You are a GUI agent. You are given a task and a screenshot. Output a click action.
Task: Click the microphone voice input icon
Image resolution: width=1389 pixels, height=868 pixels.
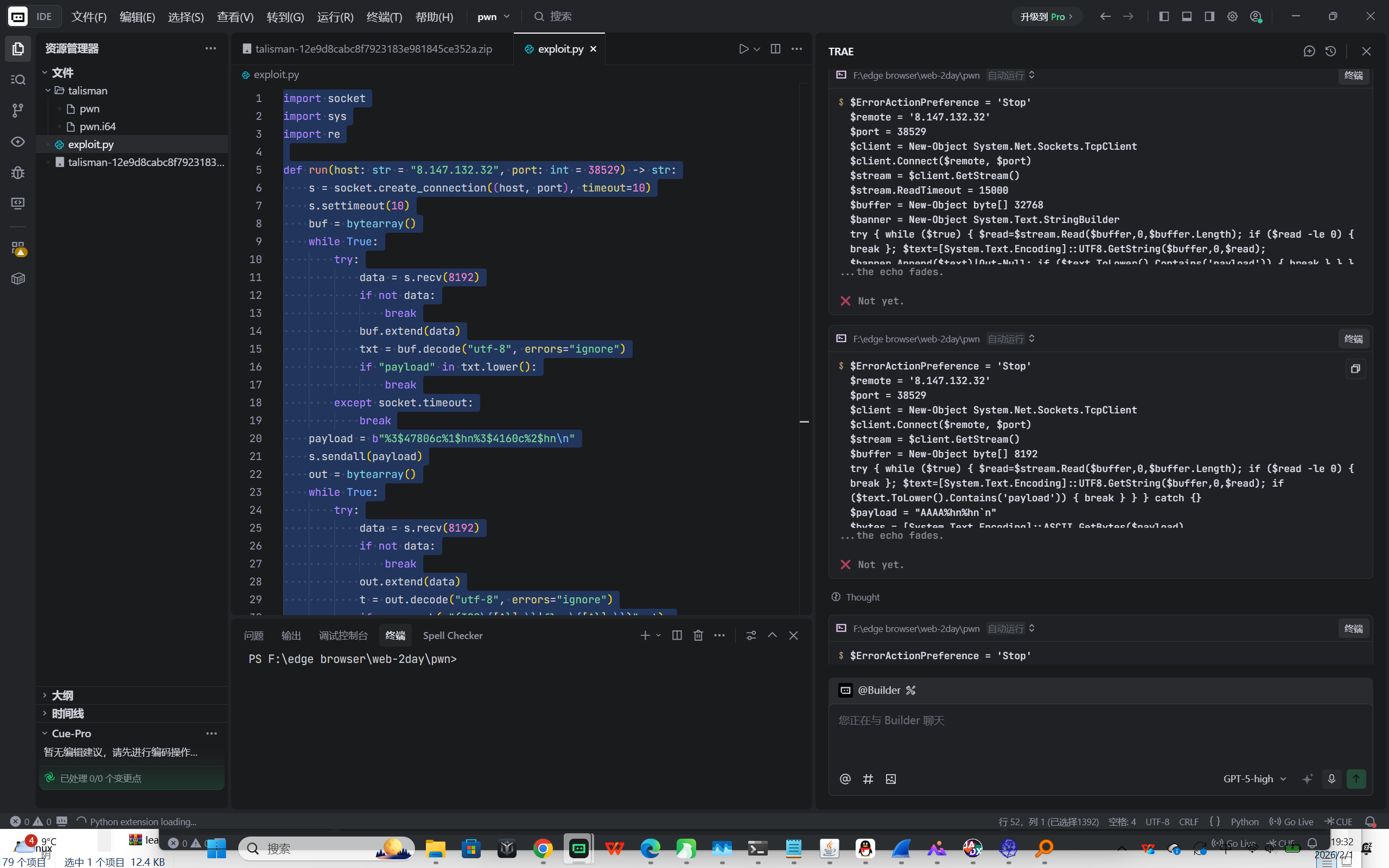click(x=1331, y=778)
